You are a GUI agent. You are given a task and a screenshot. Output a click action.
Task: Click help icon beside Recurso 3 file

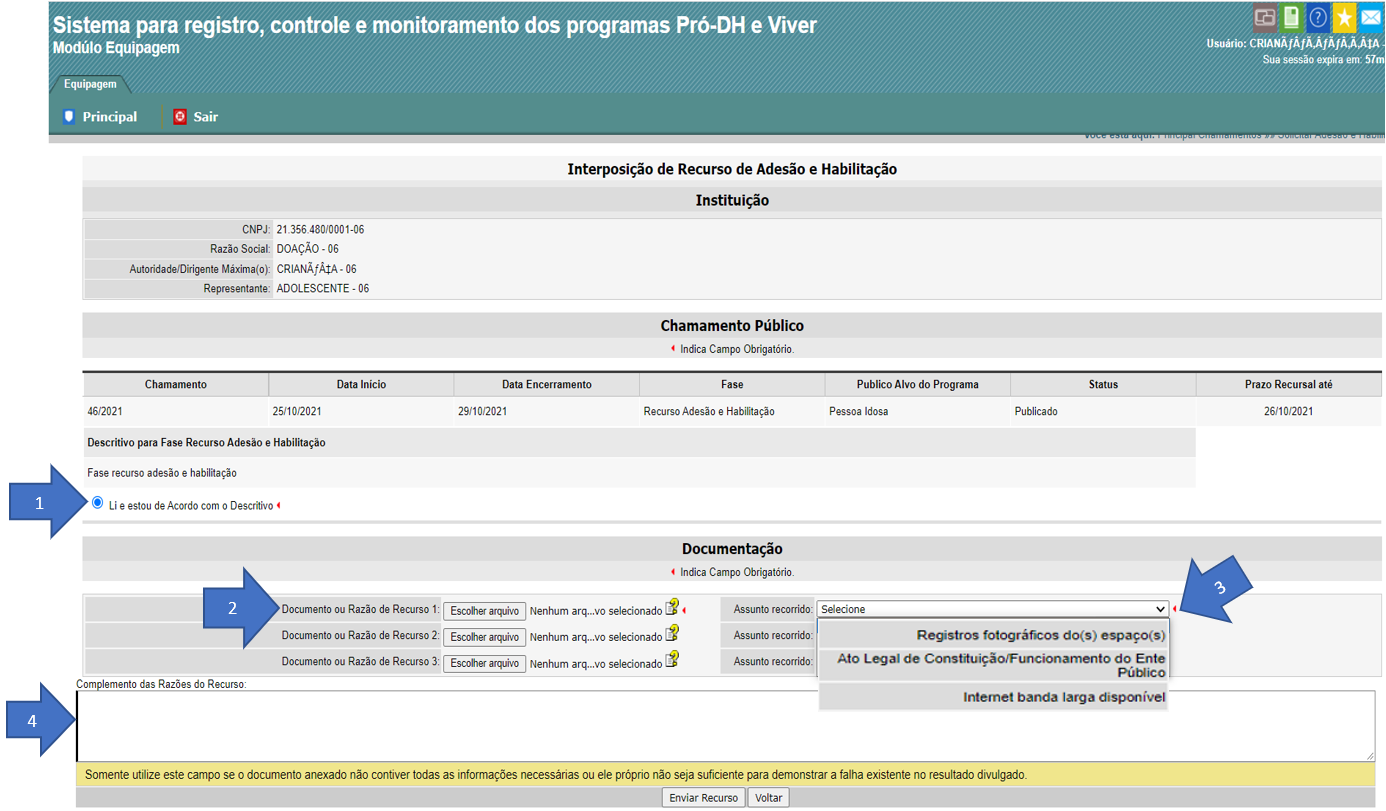coord(673,659)
